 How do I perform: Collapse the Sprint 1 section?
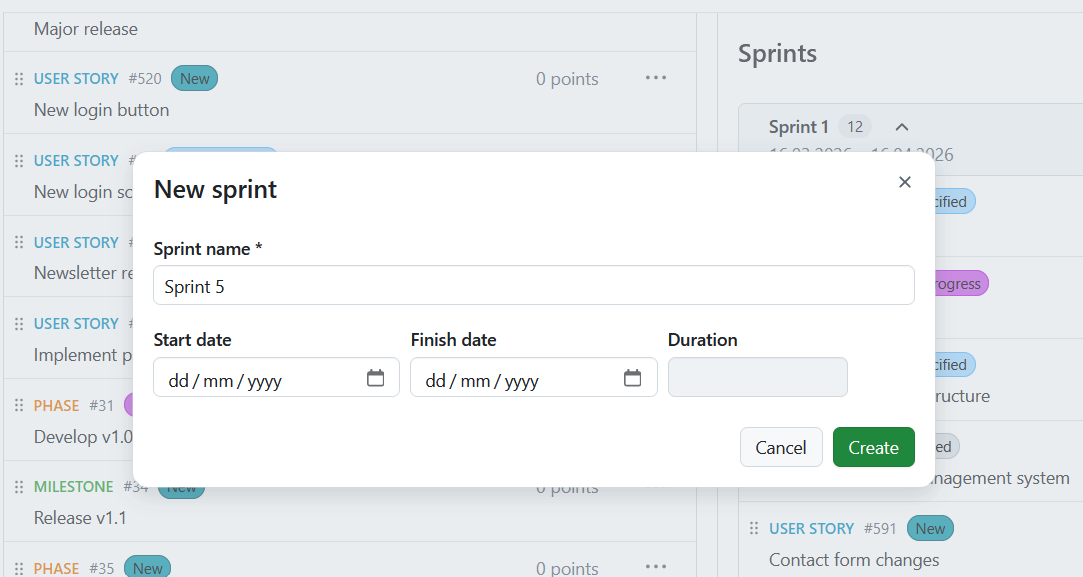coord(902,127)
